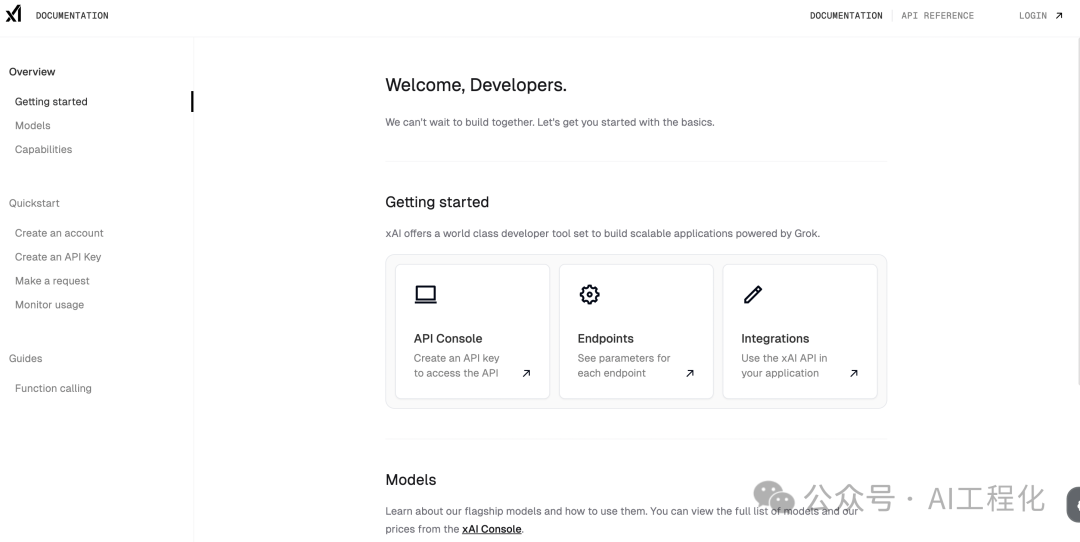Click the arrow icon in Endpoints card
The image size is (1080, 542).
tap(690, 373)
